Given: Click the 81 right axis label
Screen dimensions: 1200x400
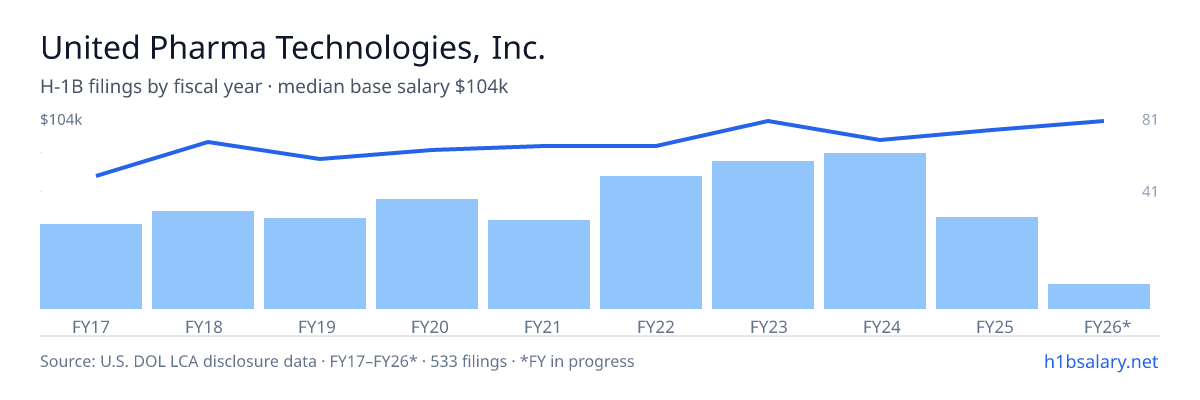Looking at the screenshot, I should (x=1149, y=120).
